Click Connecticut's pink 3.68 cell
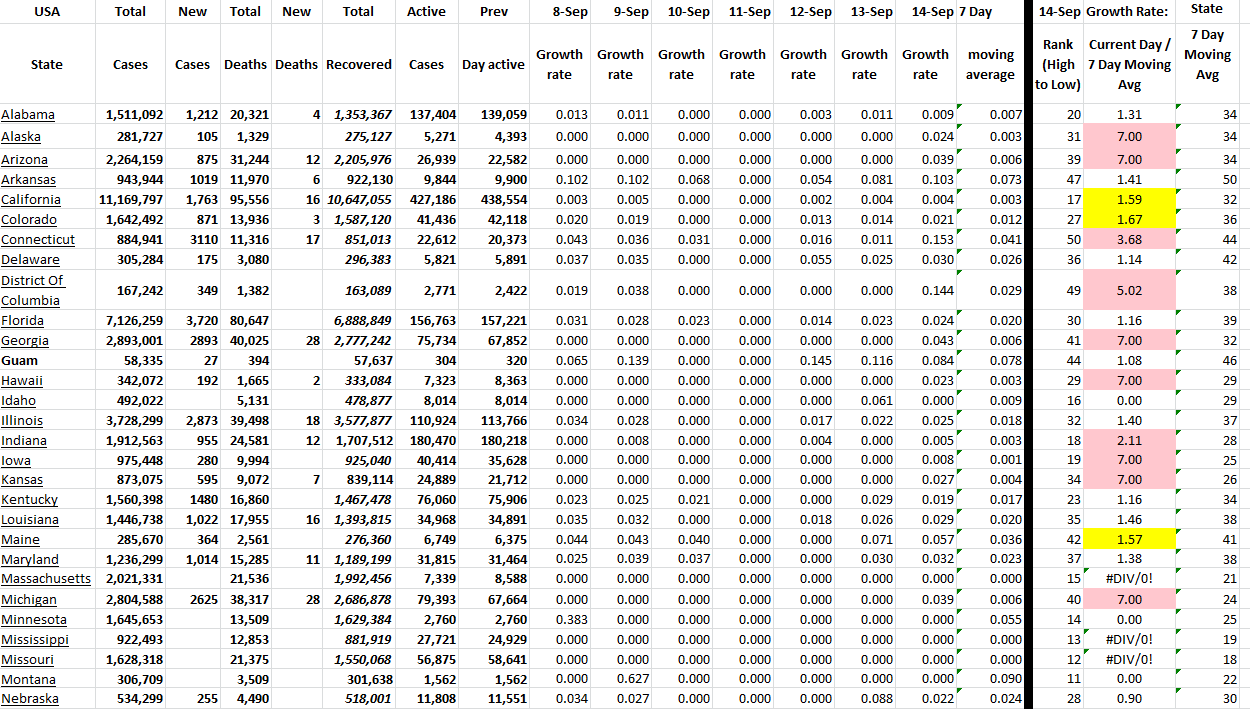Viewport: 1250px width, 709px height. coord(1128,240)
